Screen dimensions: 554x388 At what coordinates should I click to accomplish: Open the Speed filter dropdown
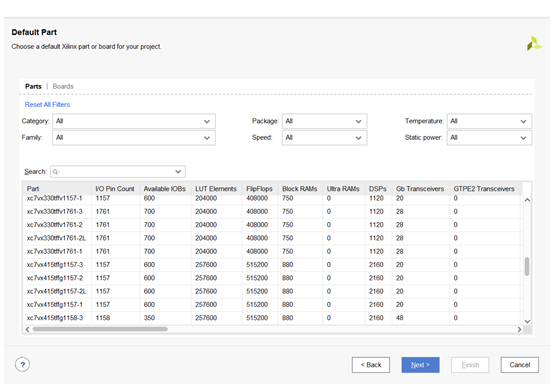324,138
